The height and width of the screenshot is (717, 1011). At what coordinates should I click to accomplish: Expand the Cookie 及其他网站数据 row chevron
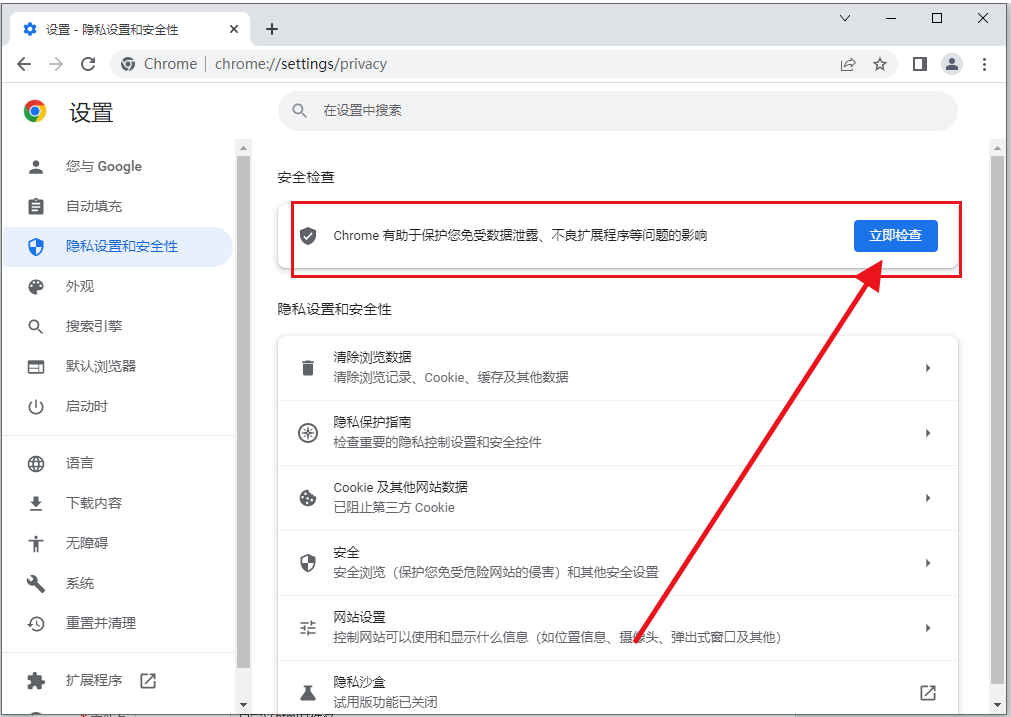coord(927,497)
